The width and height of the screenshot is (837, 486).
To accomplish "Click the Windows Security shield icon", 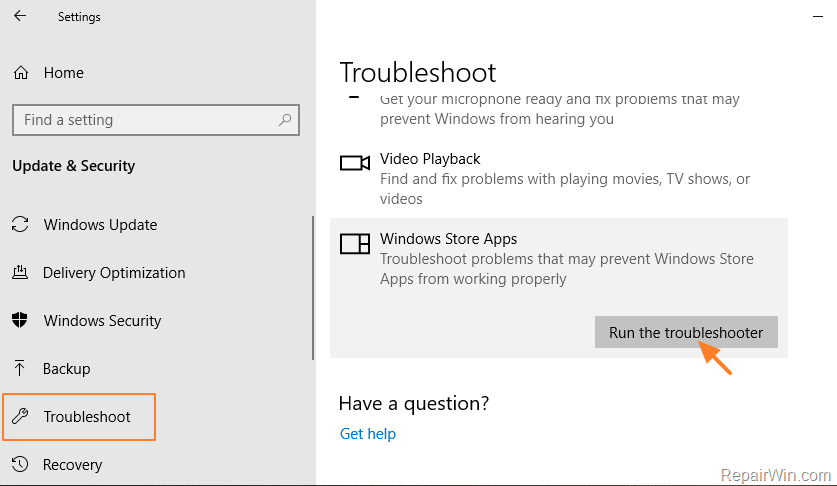I will (20, 321).
